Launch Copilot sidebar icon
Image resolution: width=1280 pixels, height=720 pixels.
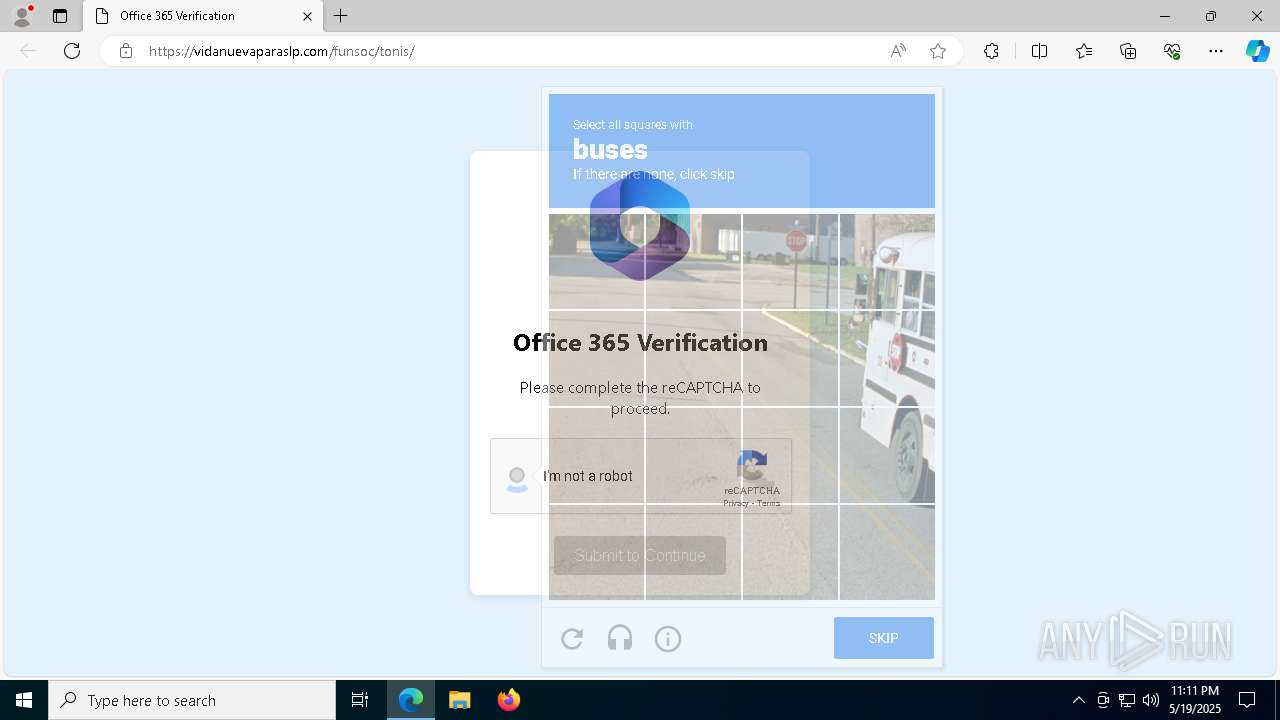click(x=1257, y=51)
